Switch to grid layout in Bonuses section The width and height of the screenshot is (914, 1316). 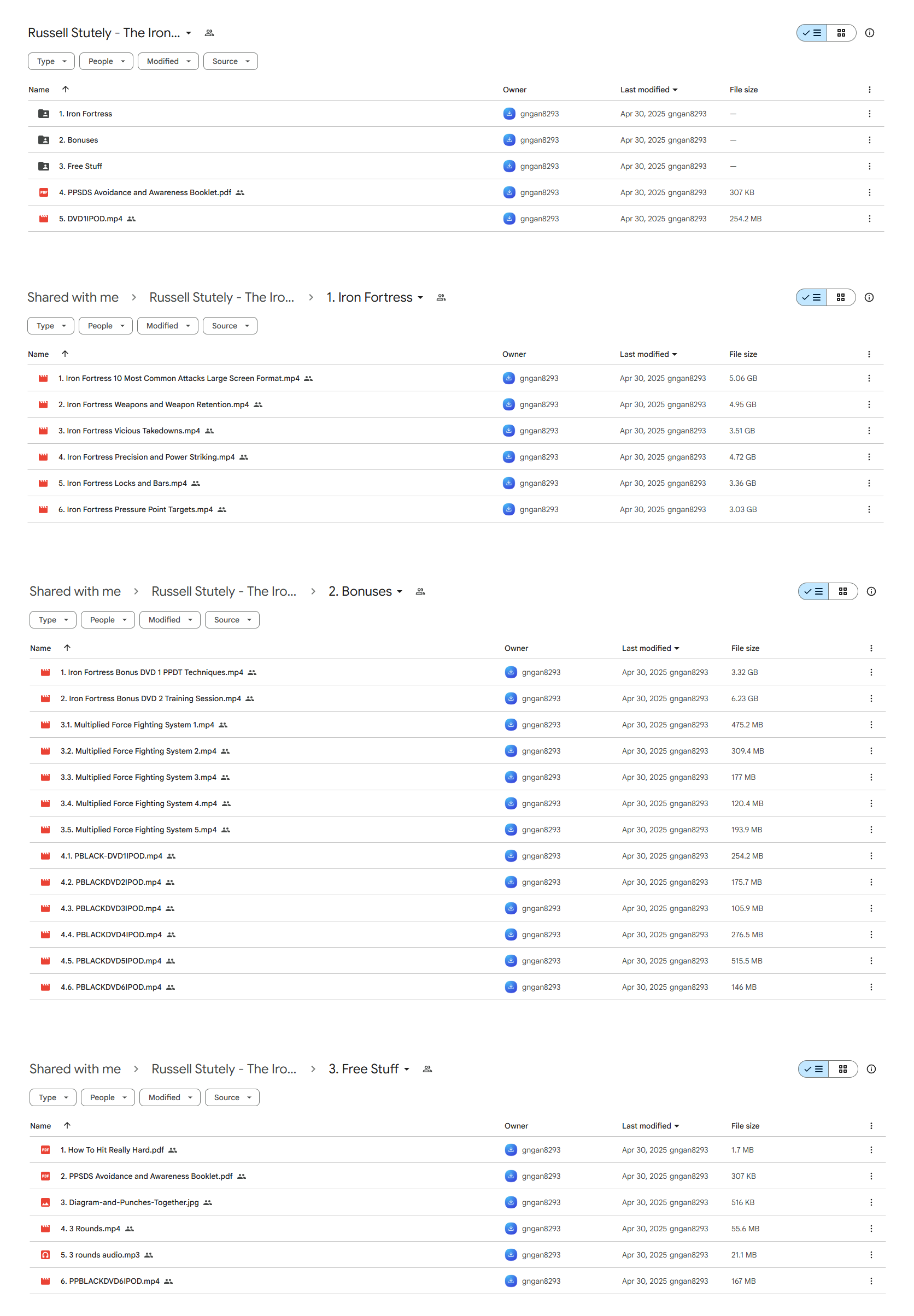[843, 592]
